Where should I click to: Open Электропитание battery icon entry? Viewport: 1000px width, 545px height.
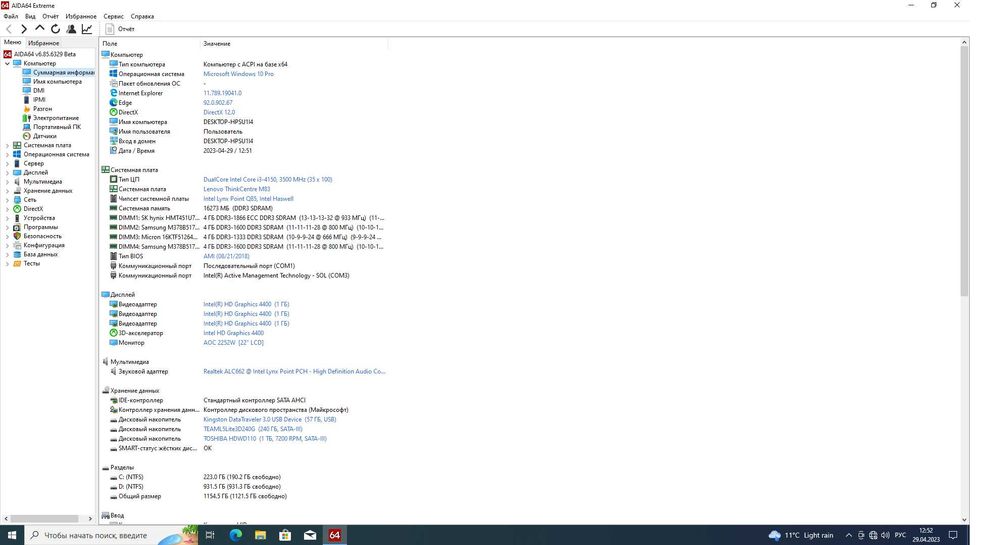tap(27, 118)
